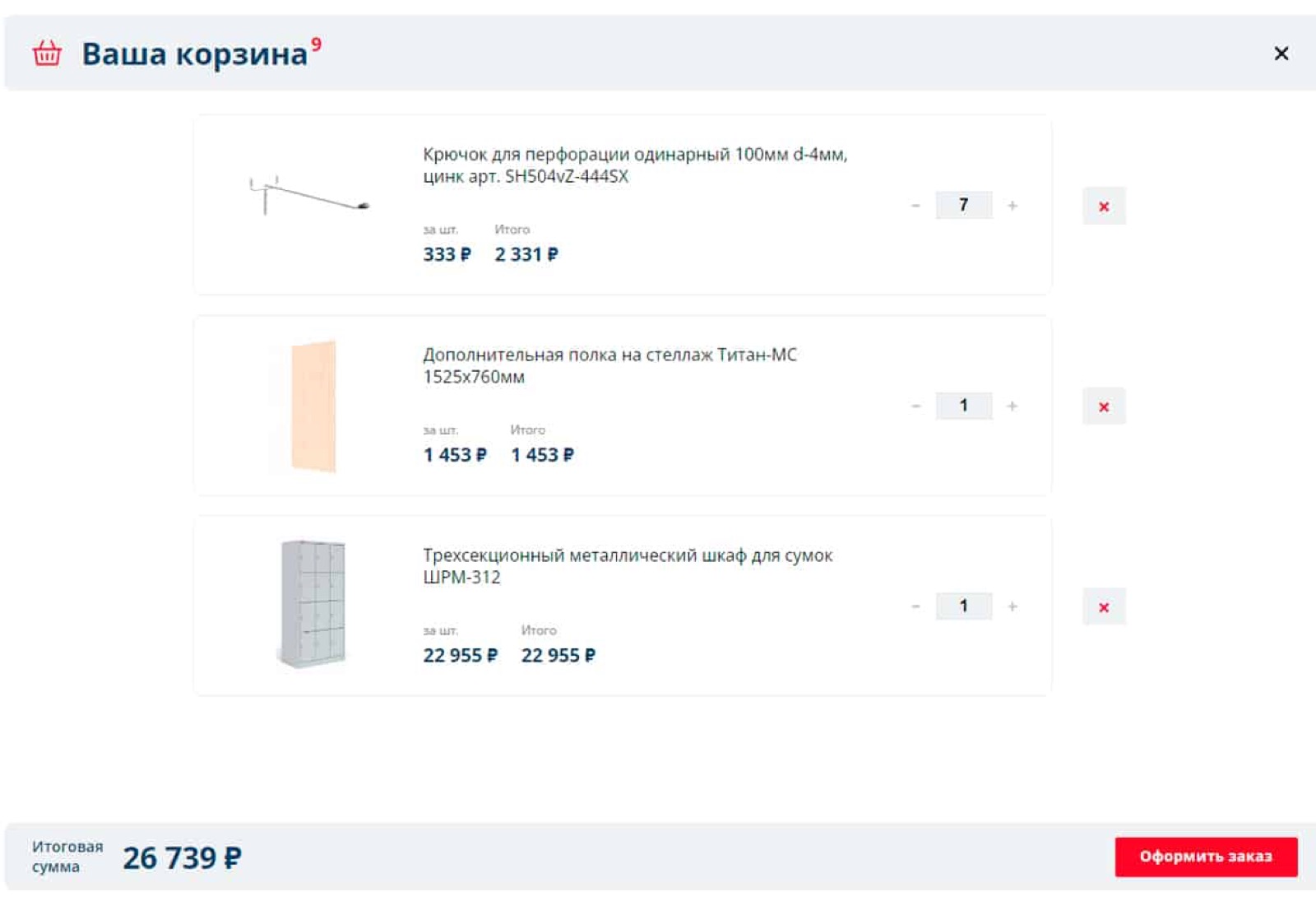Increase quantity of Титан-МС shelf
Image resolution: width=1316 pixels, height=901 pixels.
1012,406
